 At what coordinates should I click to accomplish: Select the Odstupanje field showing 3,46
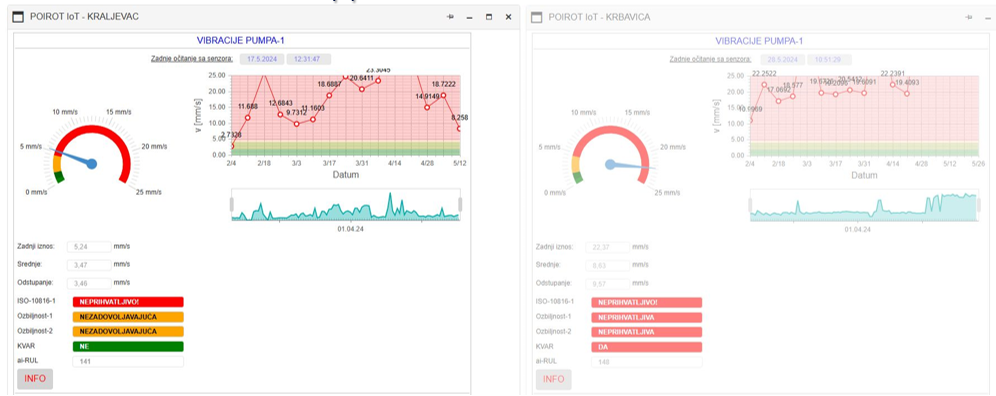click(x=89, y=282)
